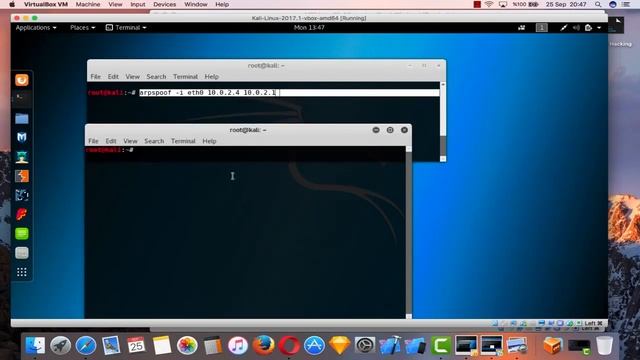Open Edit menu in back terminal window
This screenshot has width=640, height=360.
click(x=113, y=77)
